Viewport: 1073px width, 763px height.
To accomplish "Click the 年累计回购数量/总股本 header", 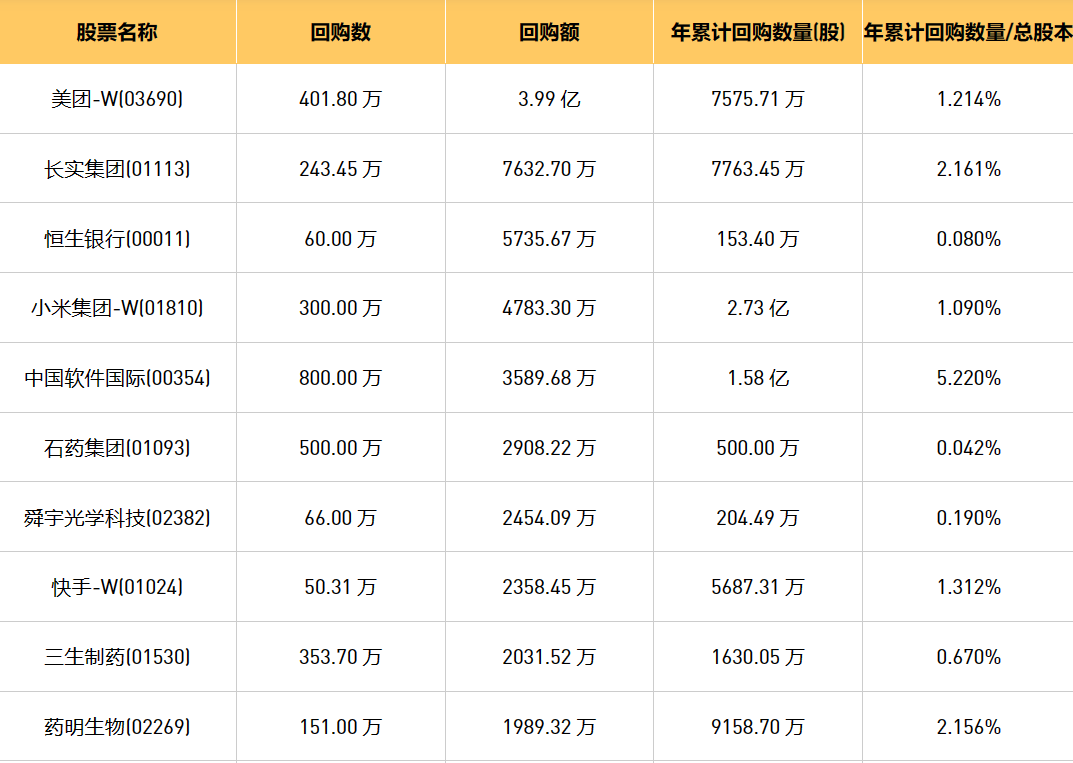I will pos(967,32).
